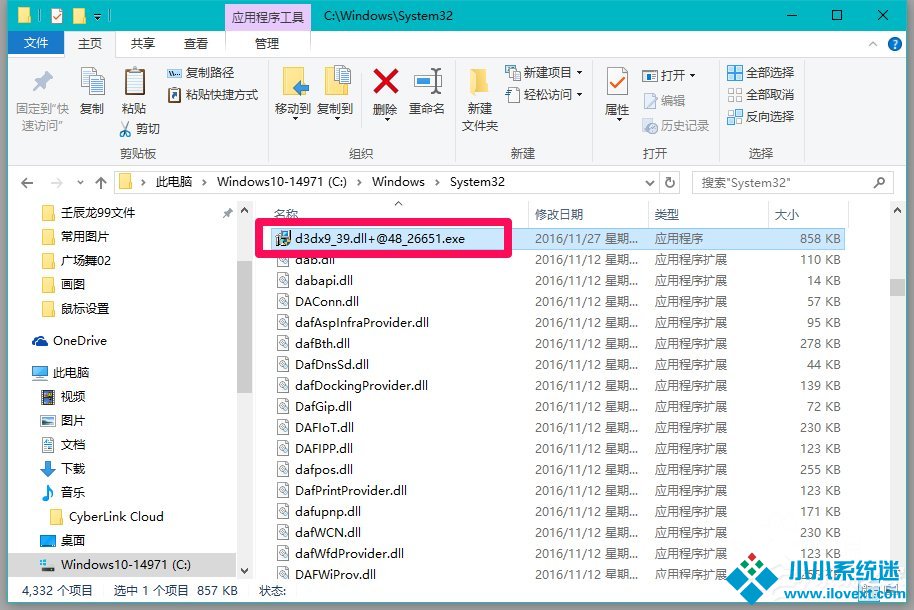The width and height of the screenshot is (914, 610).
Task: Go up one folder level
Action: (101, 183)
